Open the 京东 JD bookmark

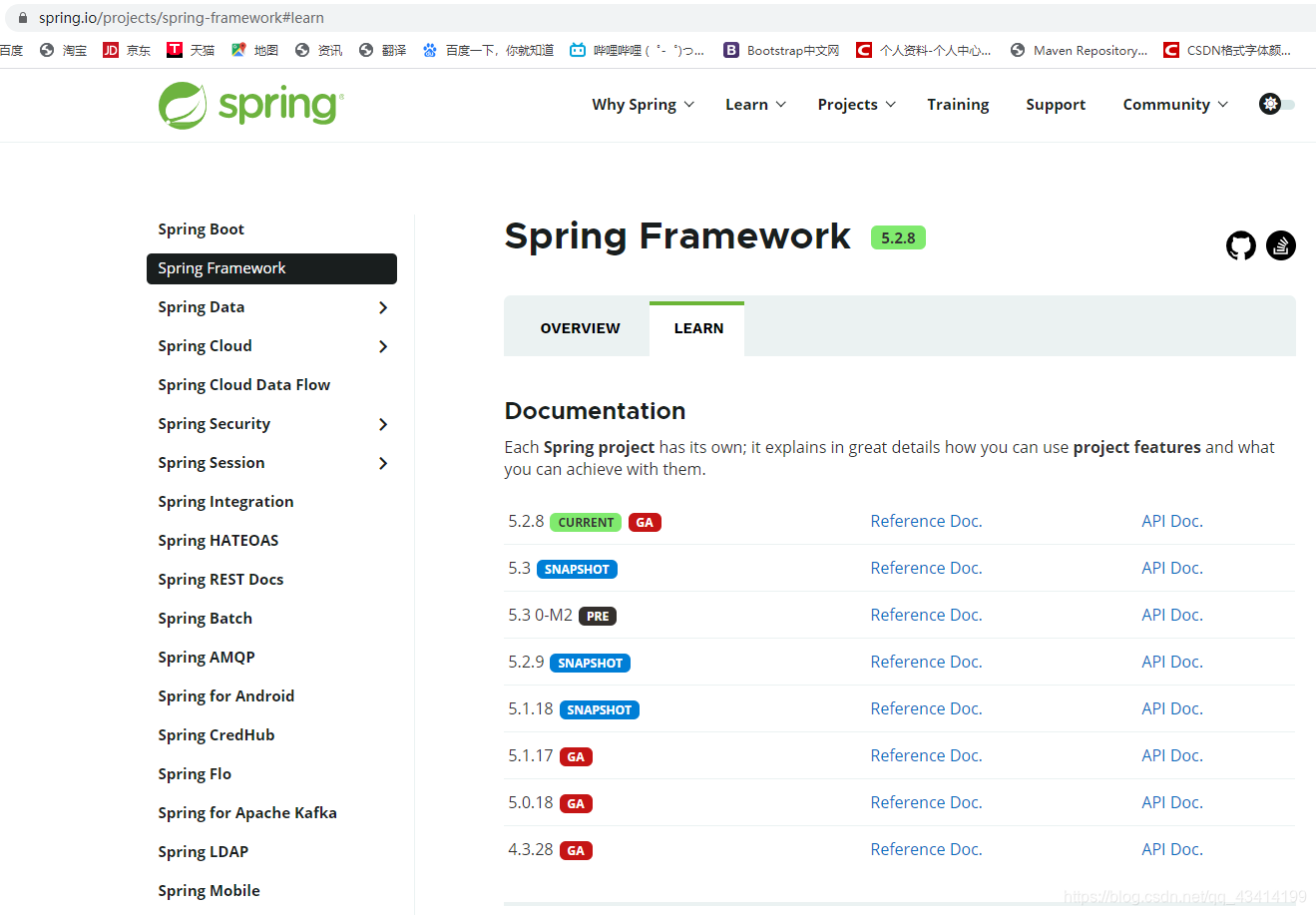click(127, 50)
